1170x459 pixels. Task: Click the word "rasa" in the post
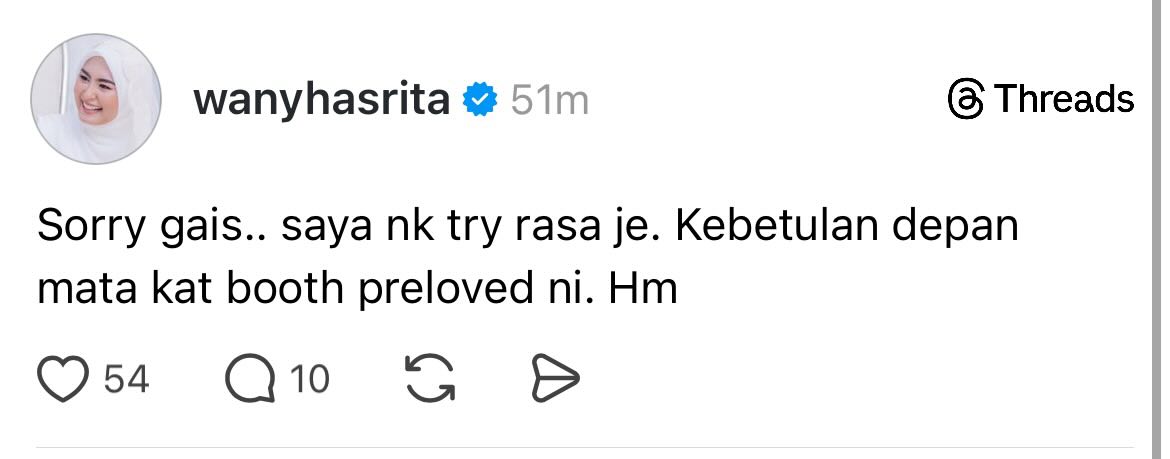click(x=561, y=227)
